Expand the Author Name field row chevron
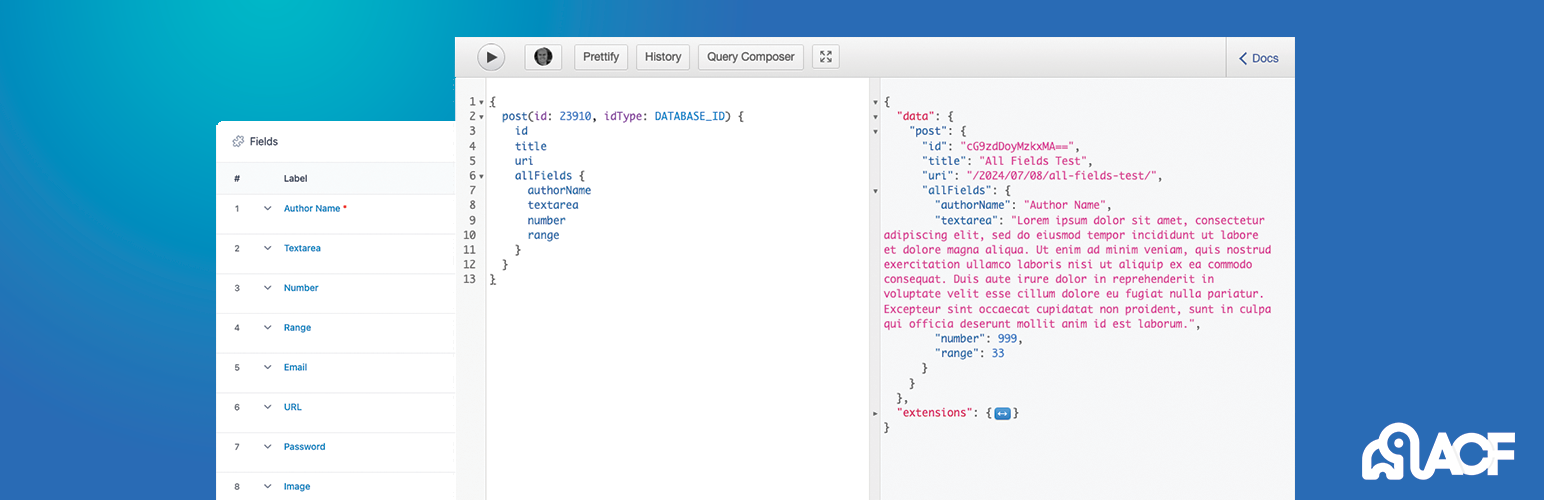The image size is (1544, 500). tap(268, 209)
